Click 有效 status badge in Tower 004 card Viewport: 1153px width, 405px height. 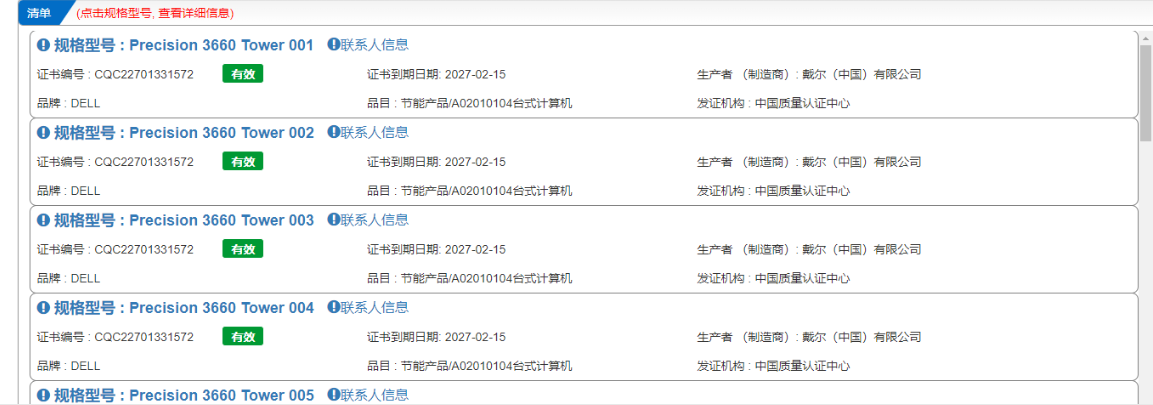point(243,337)
